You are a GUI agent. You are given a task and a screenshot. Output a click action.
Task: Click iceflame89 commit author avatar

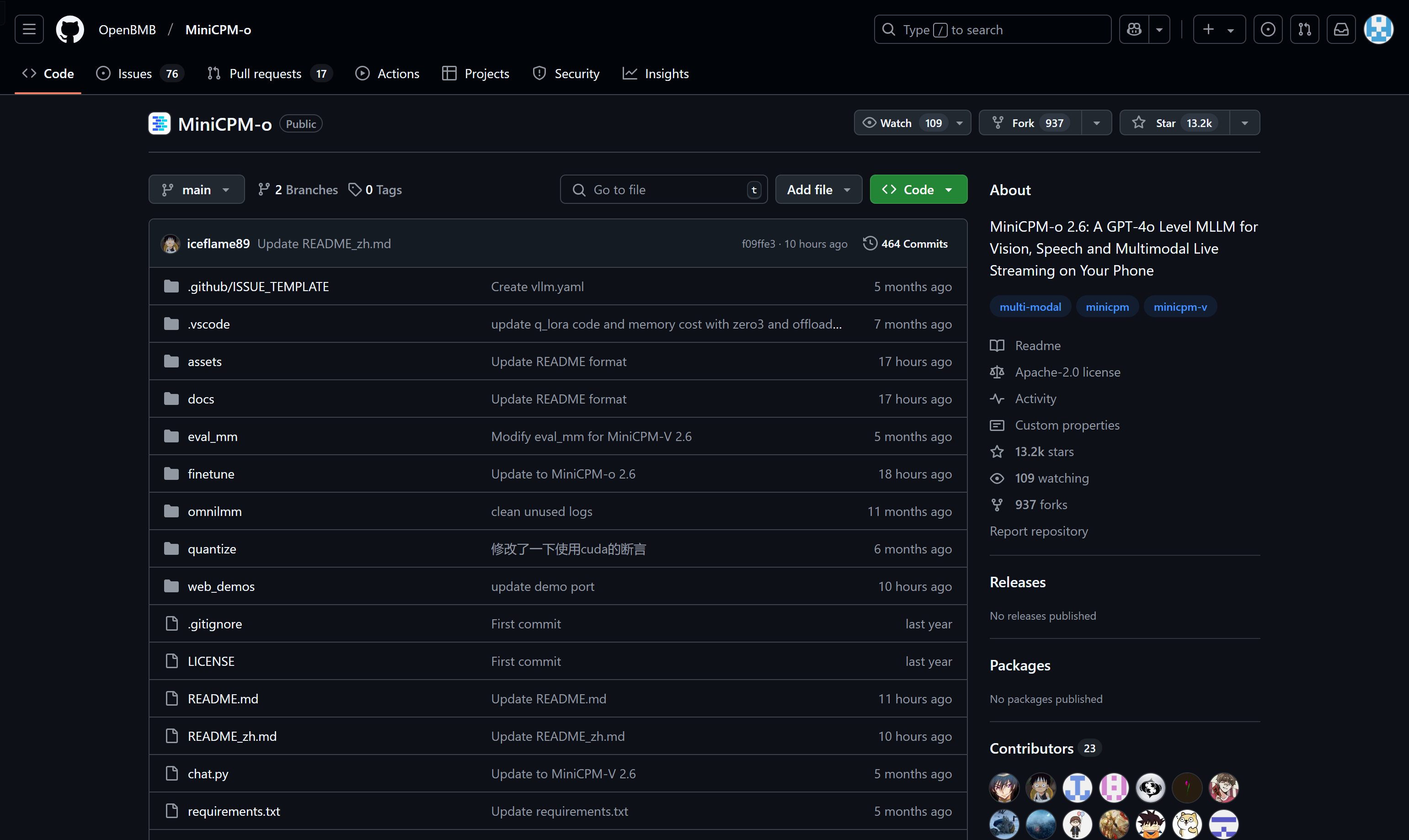tap(171, 244)
